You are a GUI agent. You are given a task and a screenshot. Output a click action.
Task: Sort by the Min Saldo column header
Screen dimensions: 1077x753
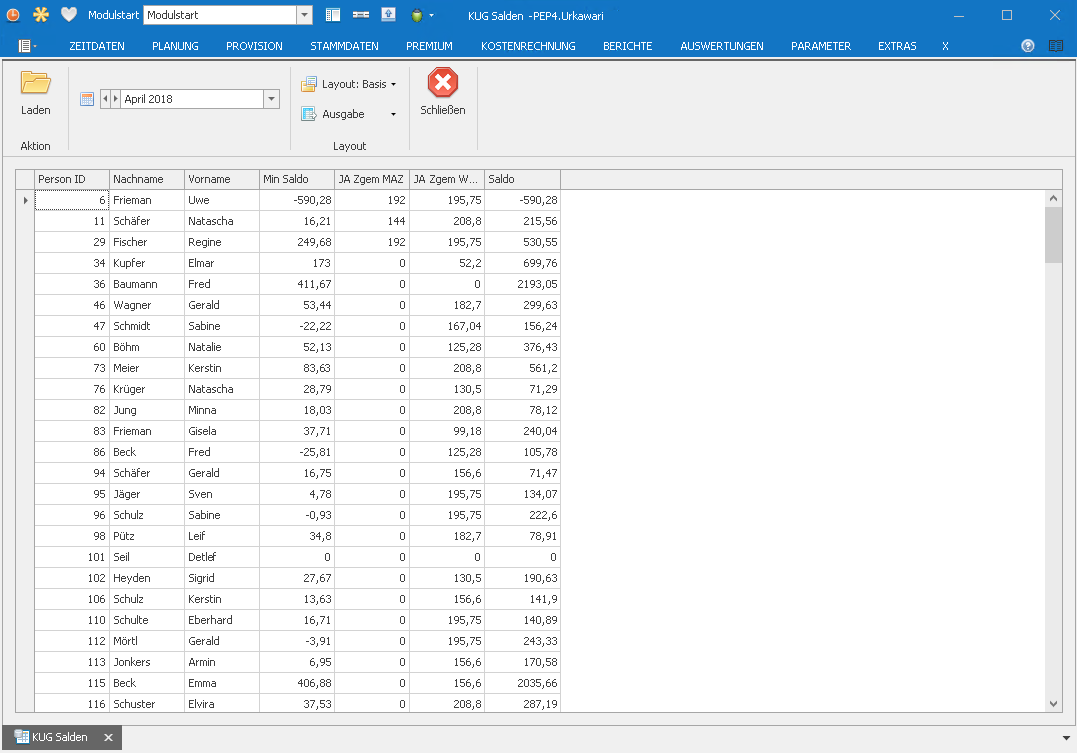coord(296,179)
